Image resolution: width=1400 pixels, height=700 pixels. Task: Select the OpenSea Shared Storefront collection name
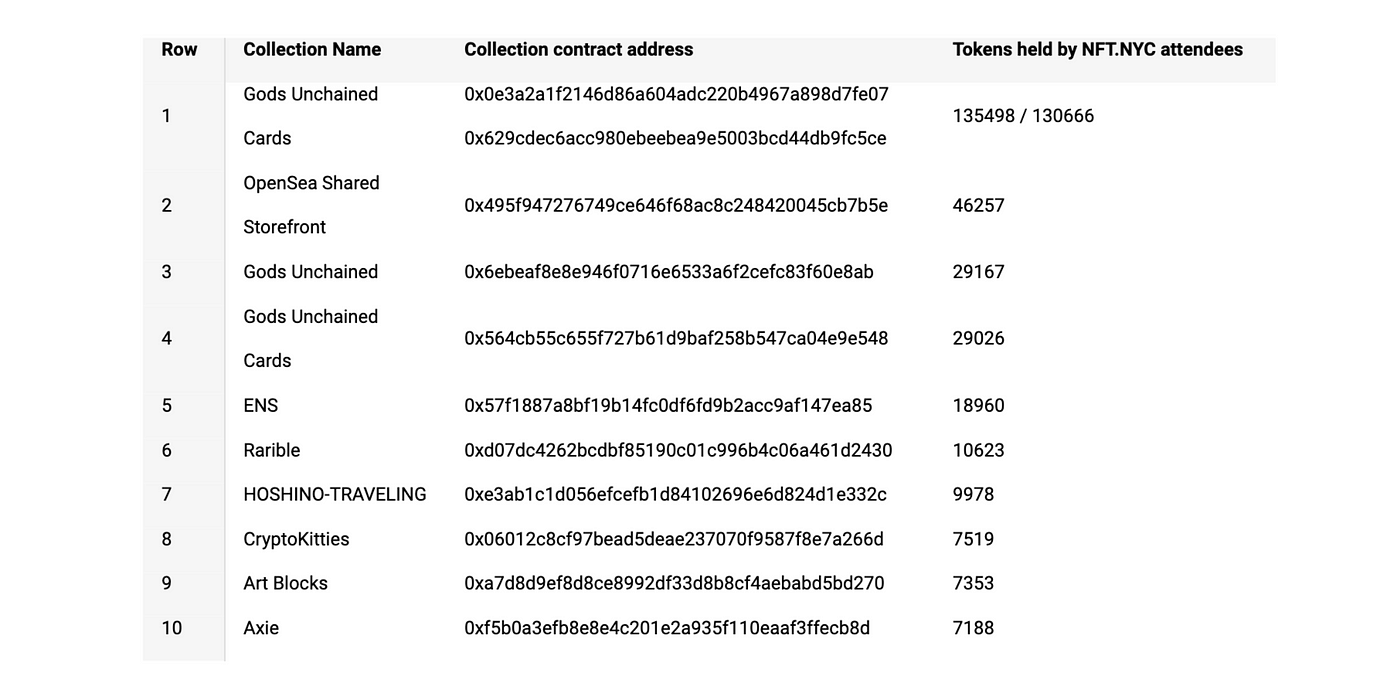(311, 205)
